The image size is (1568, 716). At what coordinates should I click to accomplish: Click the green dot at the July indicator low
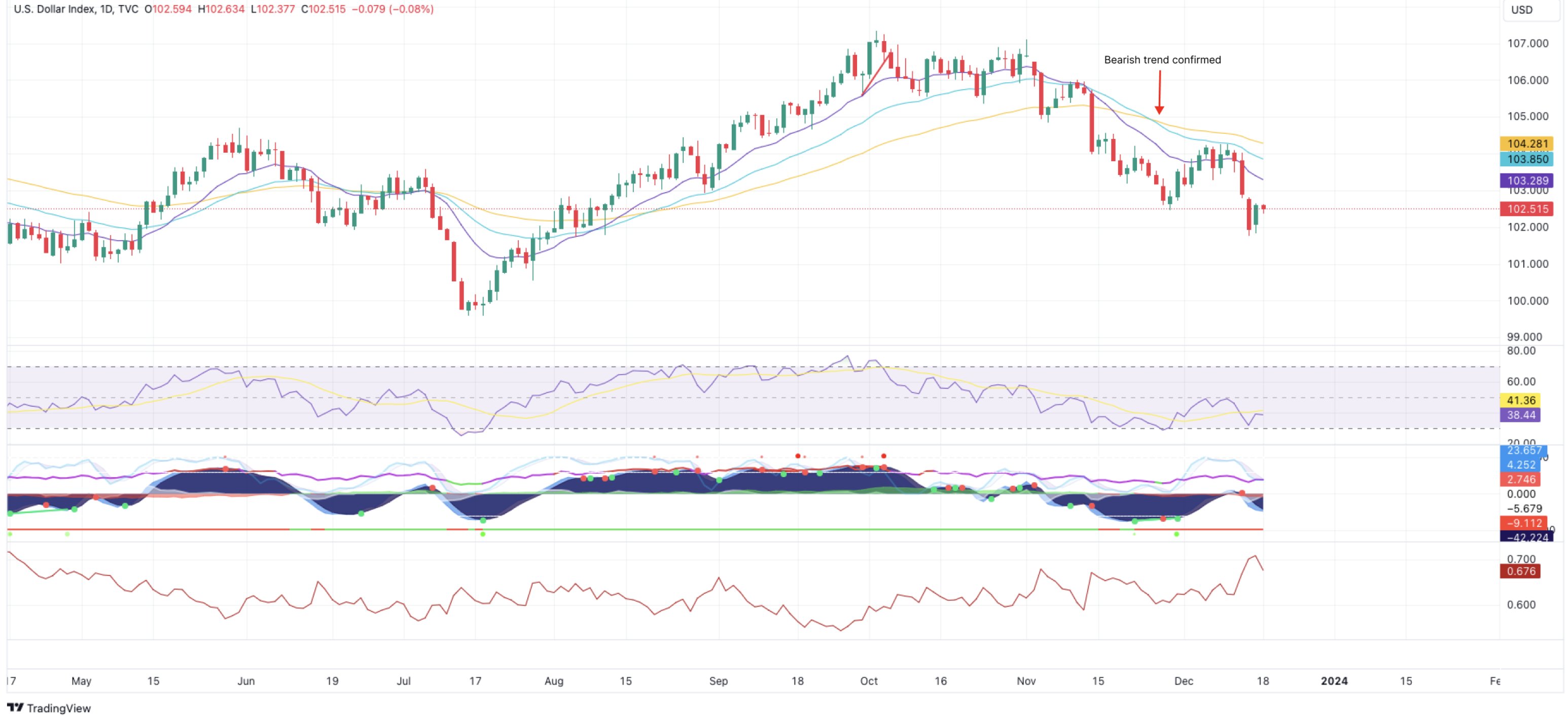[x=483, y=520]
